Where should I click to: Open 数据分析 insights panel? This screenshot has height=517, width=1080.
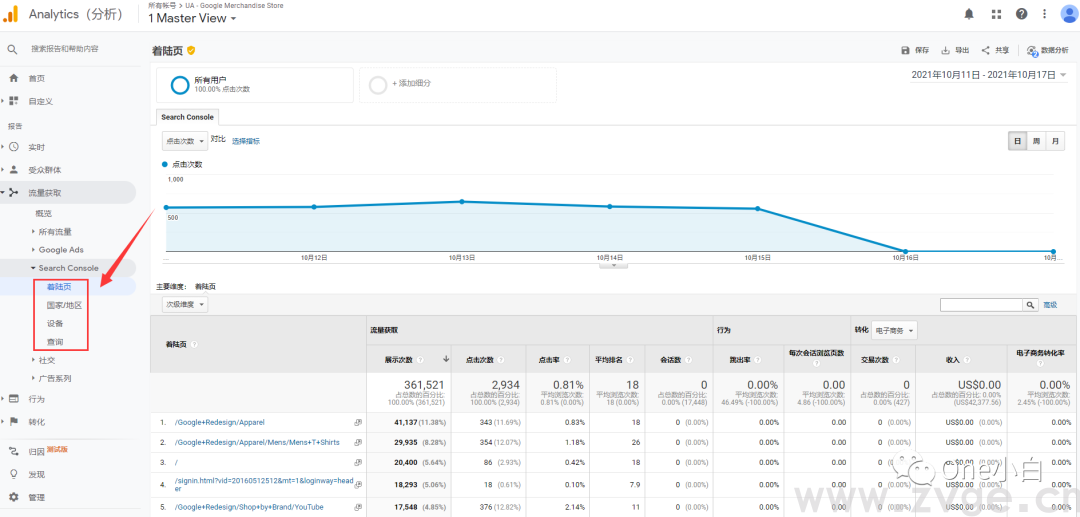[x=1047, y=50]
